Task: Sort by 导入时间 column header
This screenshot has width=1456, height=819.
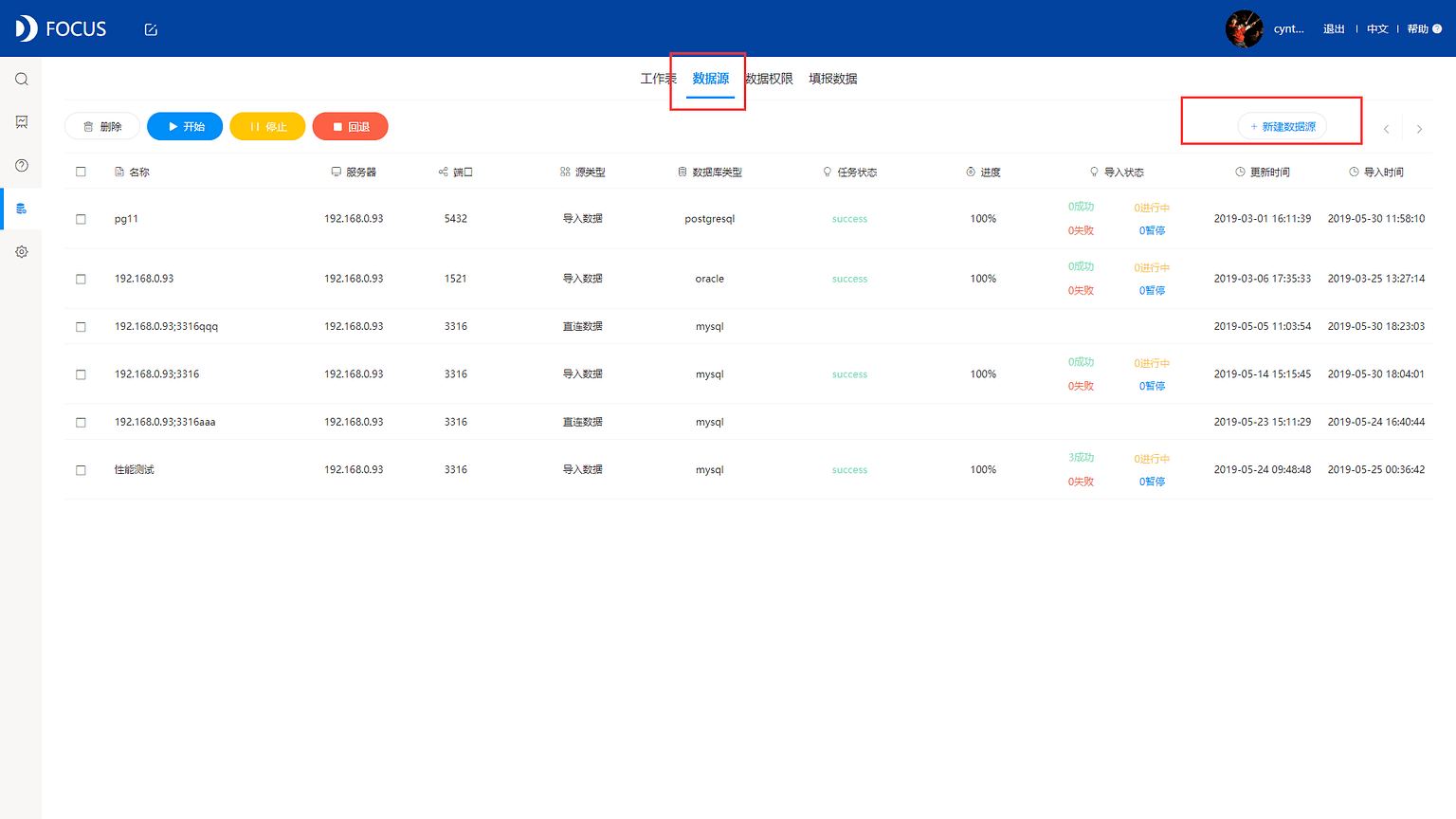Action: (1376, 172)
